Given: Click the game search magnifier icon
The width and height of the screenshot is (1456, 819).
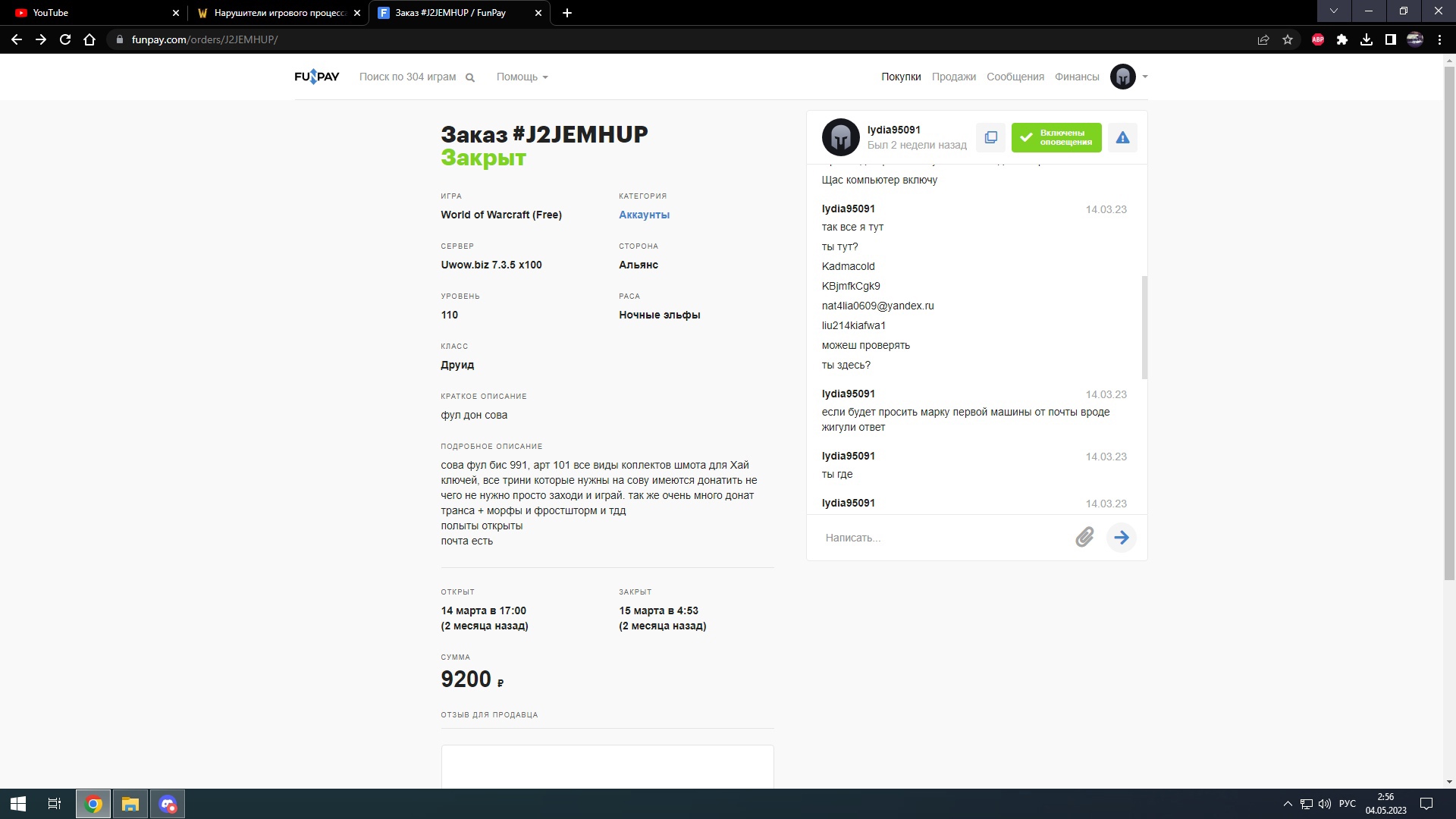Looking at the screenshot, I should point(470,77).
